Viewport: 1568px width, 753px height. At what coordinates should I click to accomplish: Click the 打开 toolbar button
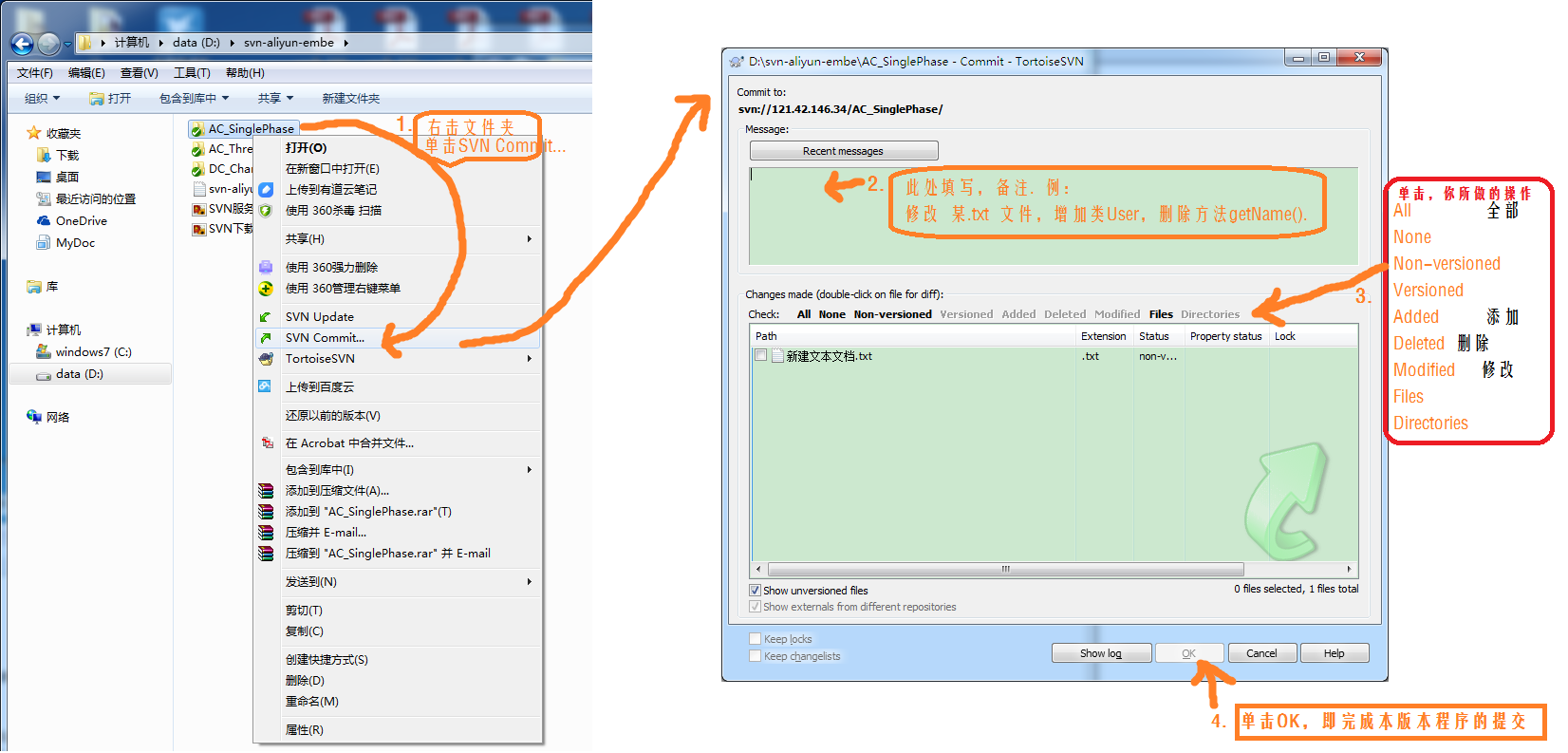(x=110, y=98)
